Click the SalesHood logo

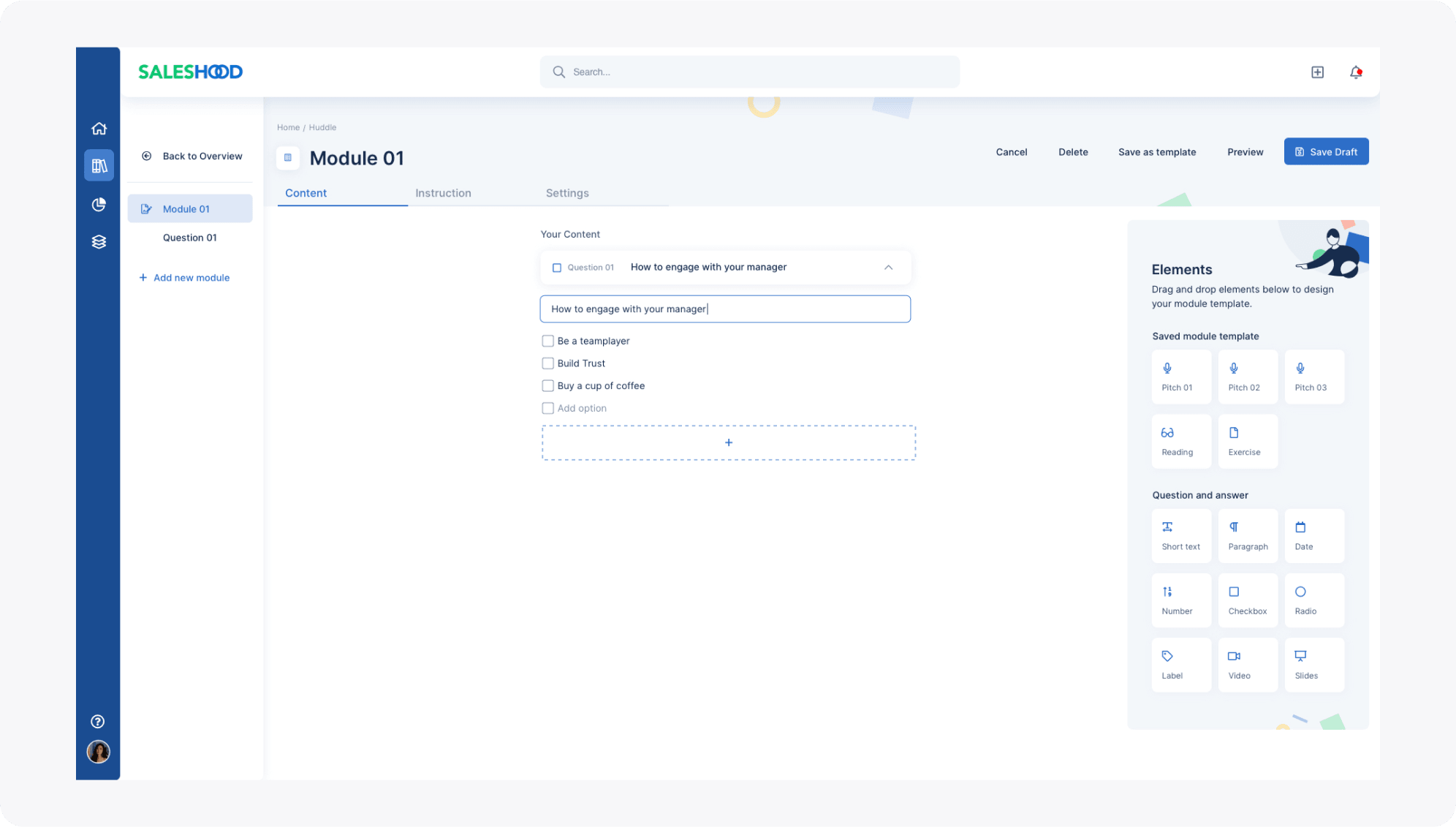[190, 72]
